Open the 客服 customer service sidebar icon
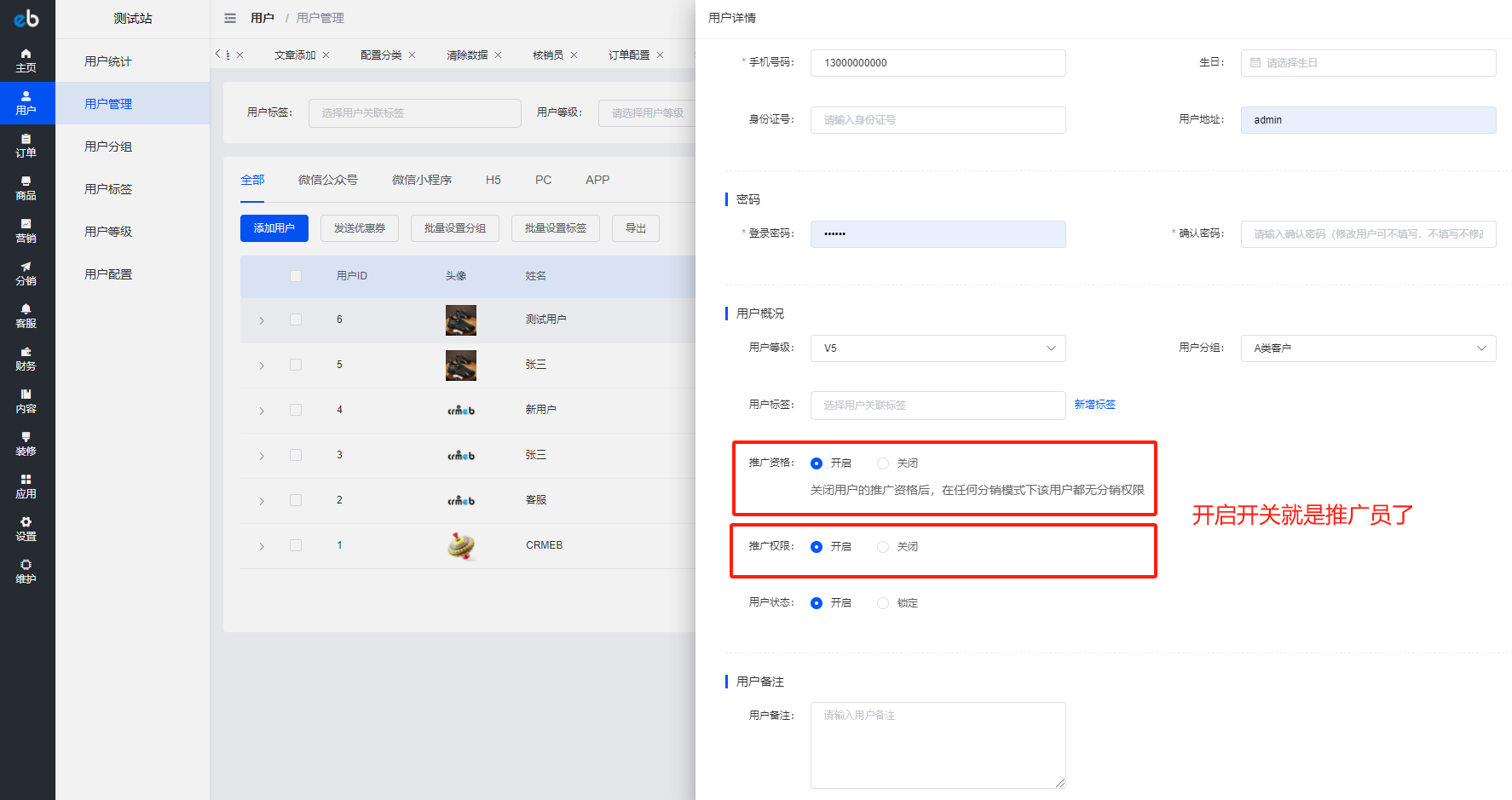Screen dimensions: 1512x800 (26, 316)
